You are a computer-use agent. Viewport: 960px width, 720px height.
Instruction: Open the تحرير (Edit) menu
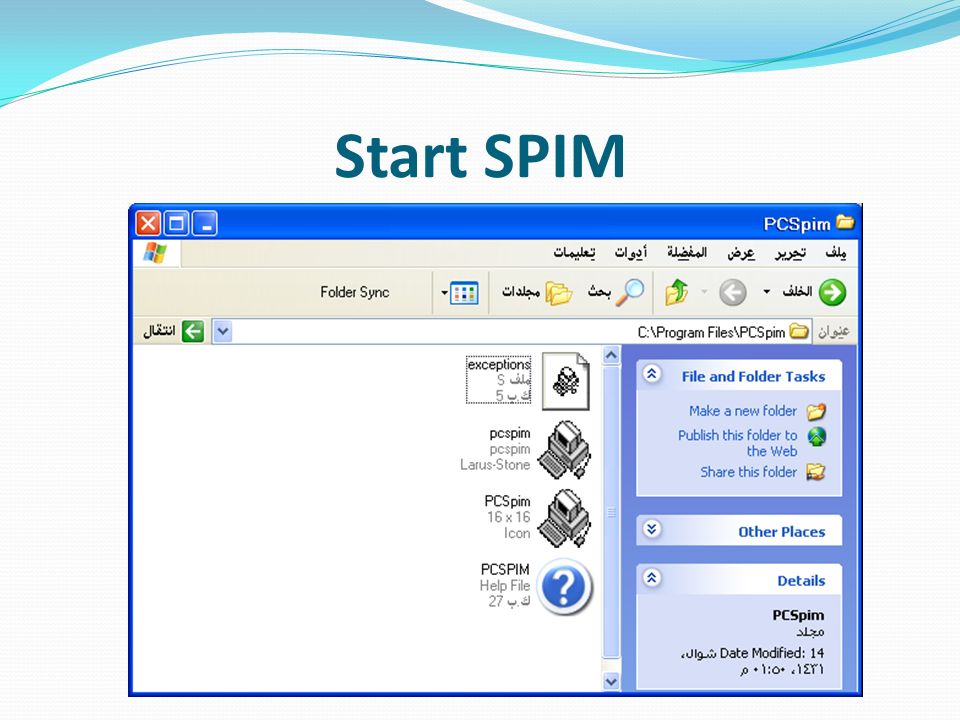(x=790, y=253)
